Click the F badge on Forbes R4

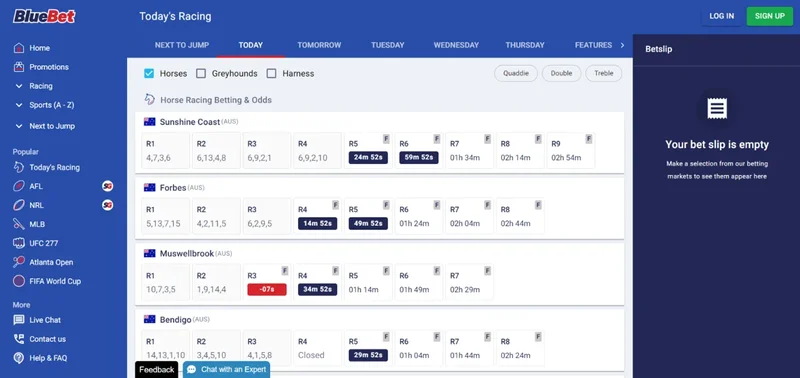336,205
